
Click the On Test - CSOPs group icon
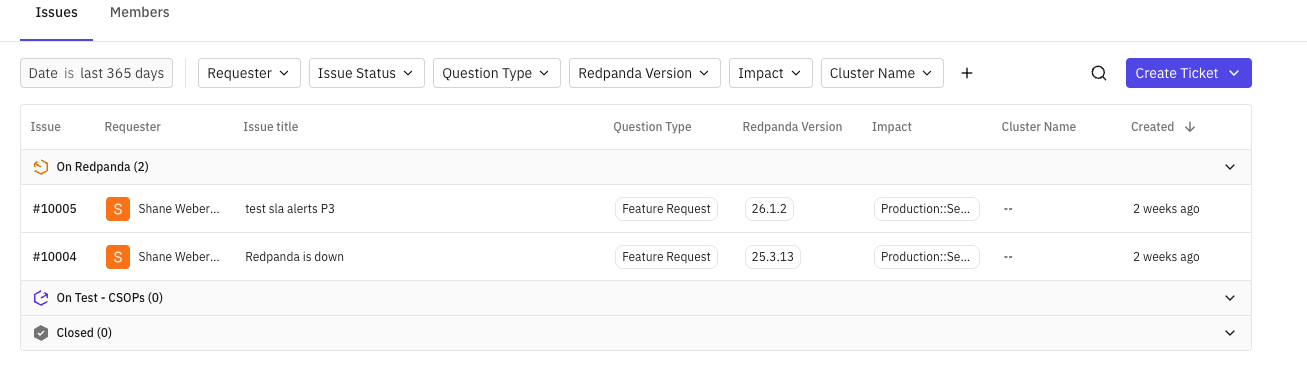(41, 298)
